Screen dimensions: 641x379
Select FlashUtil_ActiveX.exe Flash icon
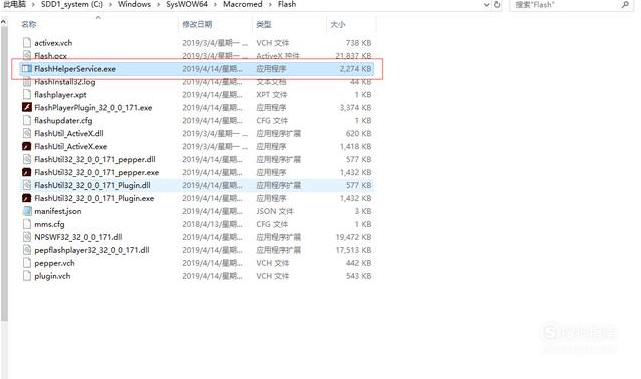27,146
